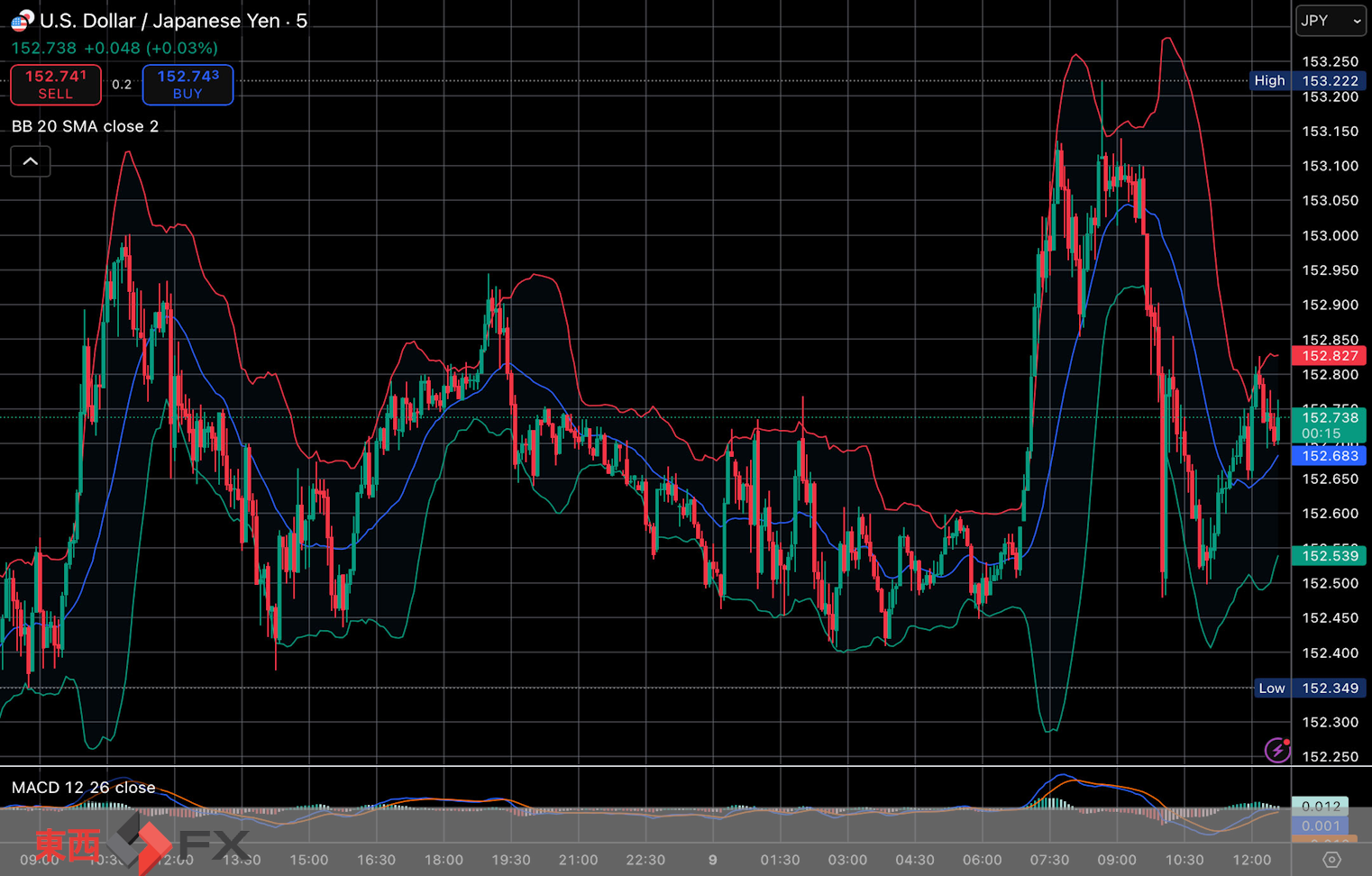Click the High 153.222 price label
Image resolution: width=1372 pixels, height=876 pixels.
(x=1308, y=80)
